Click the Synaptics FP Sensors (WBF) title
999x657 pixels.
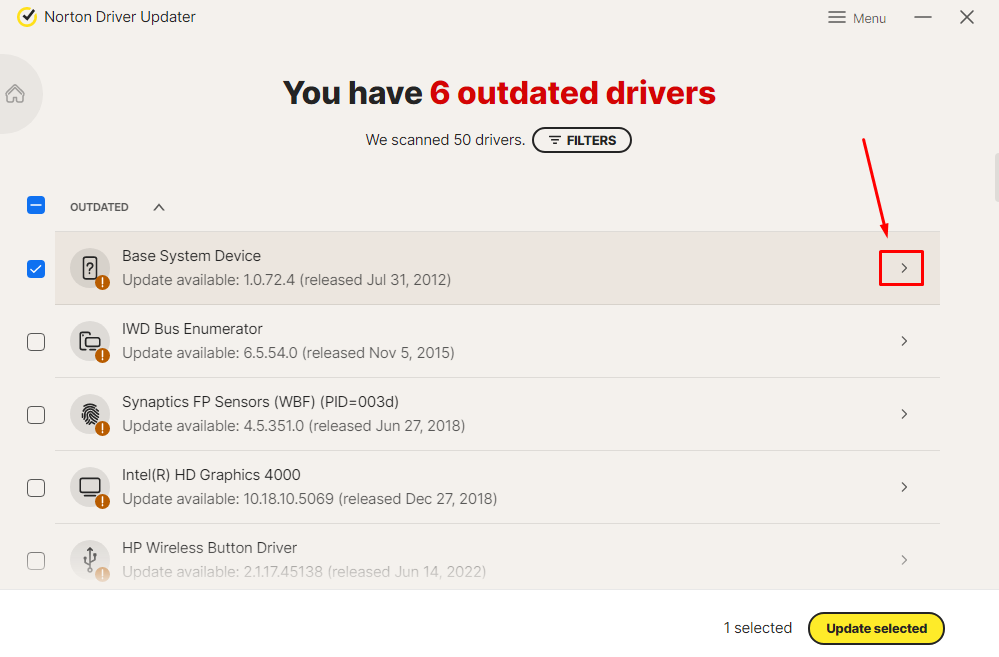pyautogui.click(x=261, y=402)
